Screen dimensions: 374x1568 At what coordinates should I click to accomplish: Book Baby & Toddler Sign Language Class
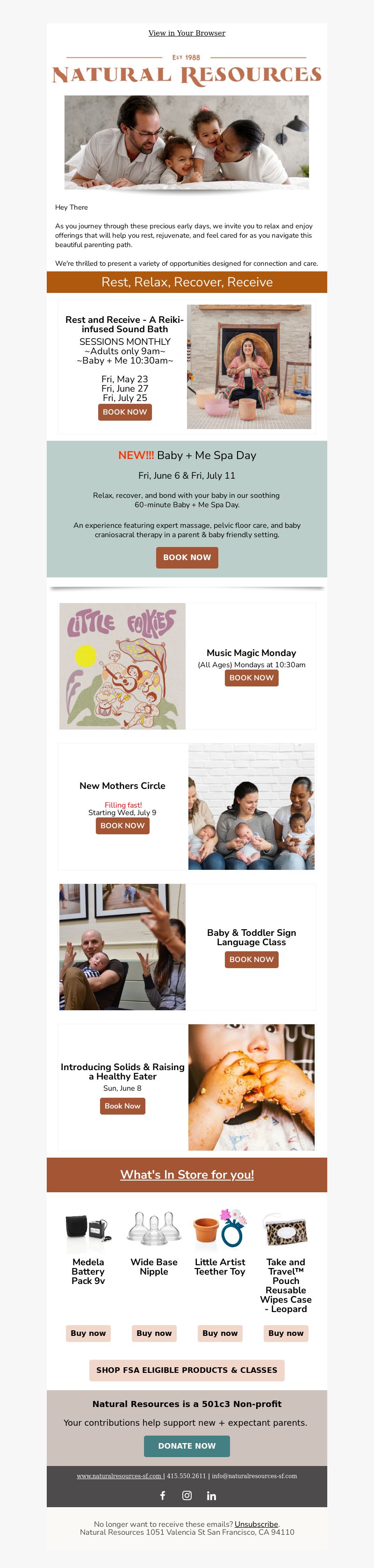coord(251,959)
